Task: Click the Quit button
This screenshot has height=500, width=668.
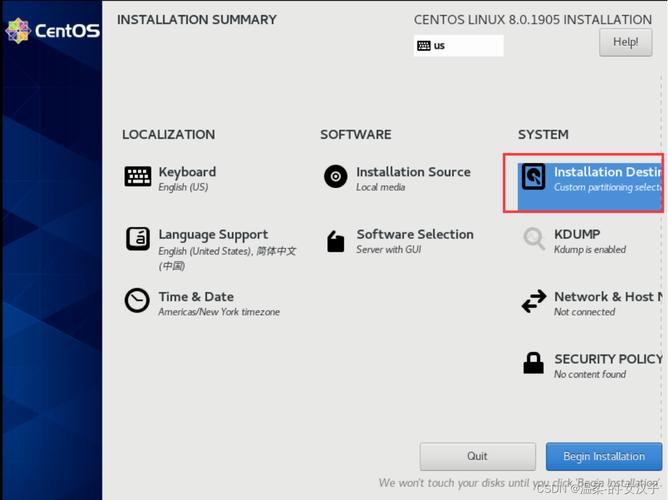Action: (x=477, y=456)
